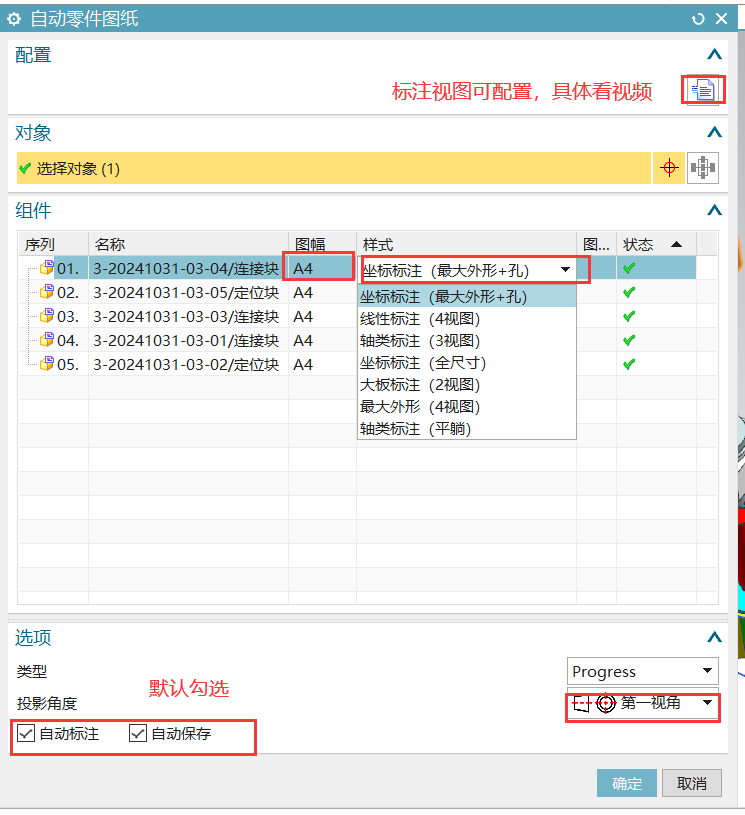The image size is (745, 815).
Task: Click the part icon of row 04.
Action: [x=47, y=339]
